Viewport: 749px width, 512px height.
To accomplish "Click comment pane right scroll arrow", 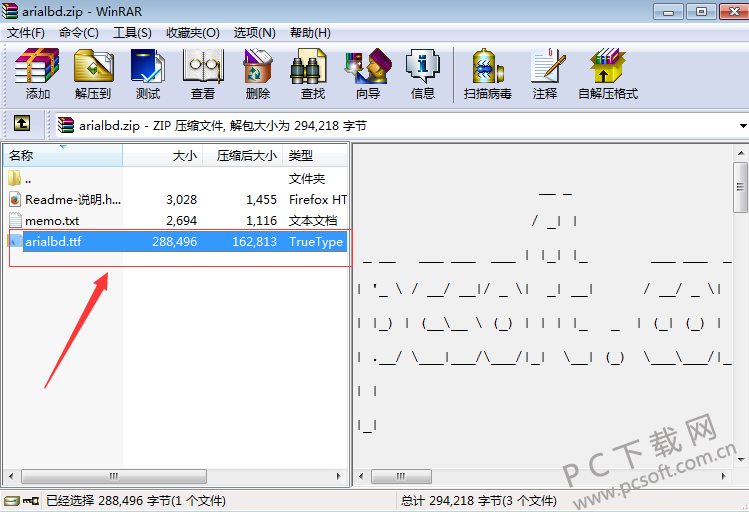I will point(724,476).
